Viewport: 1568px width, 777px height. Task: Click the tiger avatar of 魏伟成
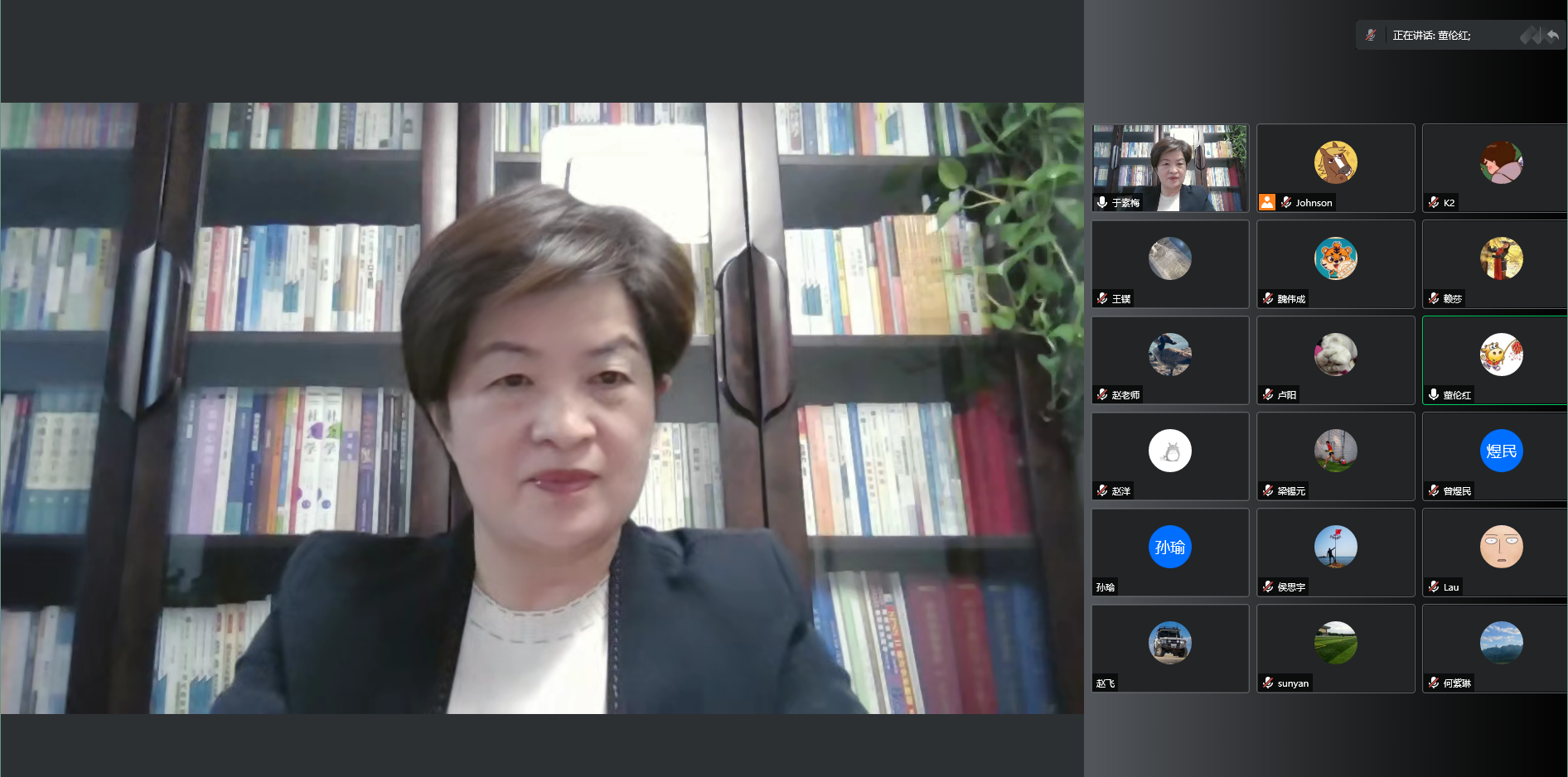point(1335,258)
